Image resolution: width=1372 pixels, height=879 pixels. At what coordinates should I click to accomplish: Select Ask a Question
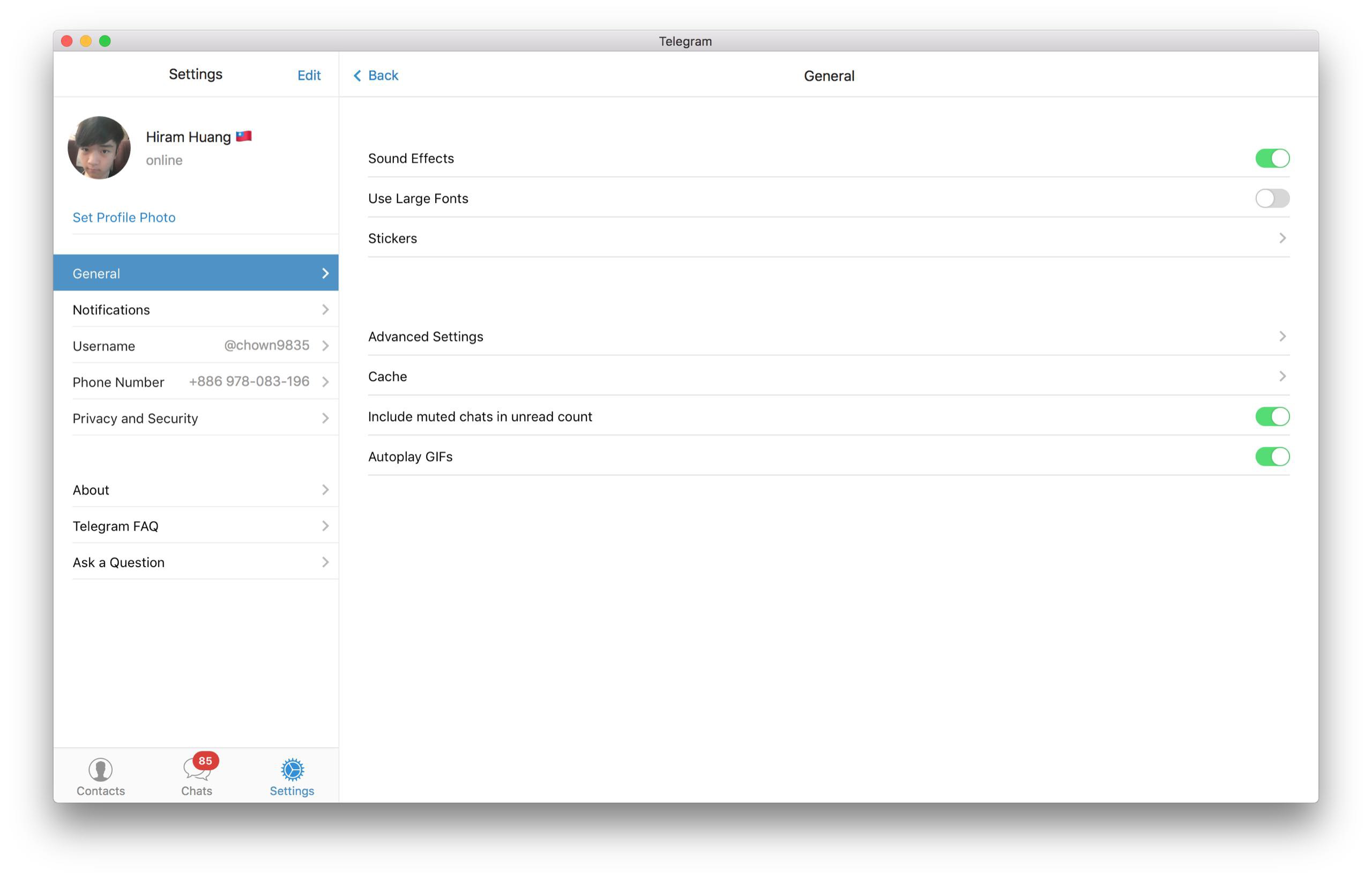[196, 562]
